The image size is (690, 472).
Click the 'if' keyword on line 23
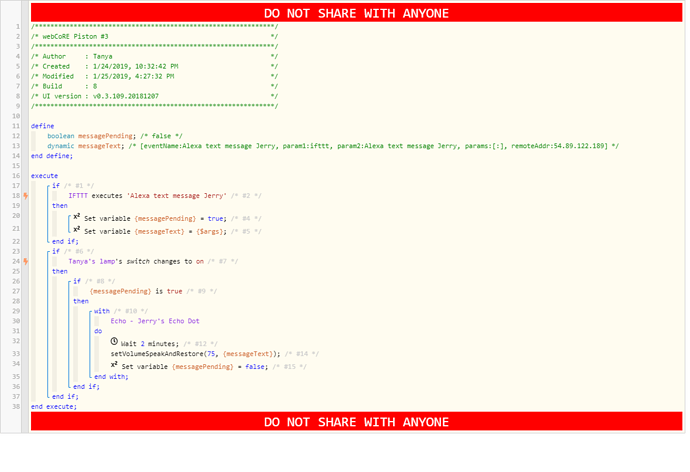click(x=56, y=252)
